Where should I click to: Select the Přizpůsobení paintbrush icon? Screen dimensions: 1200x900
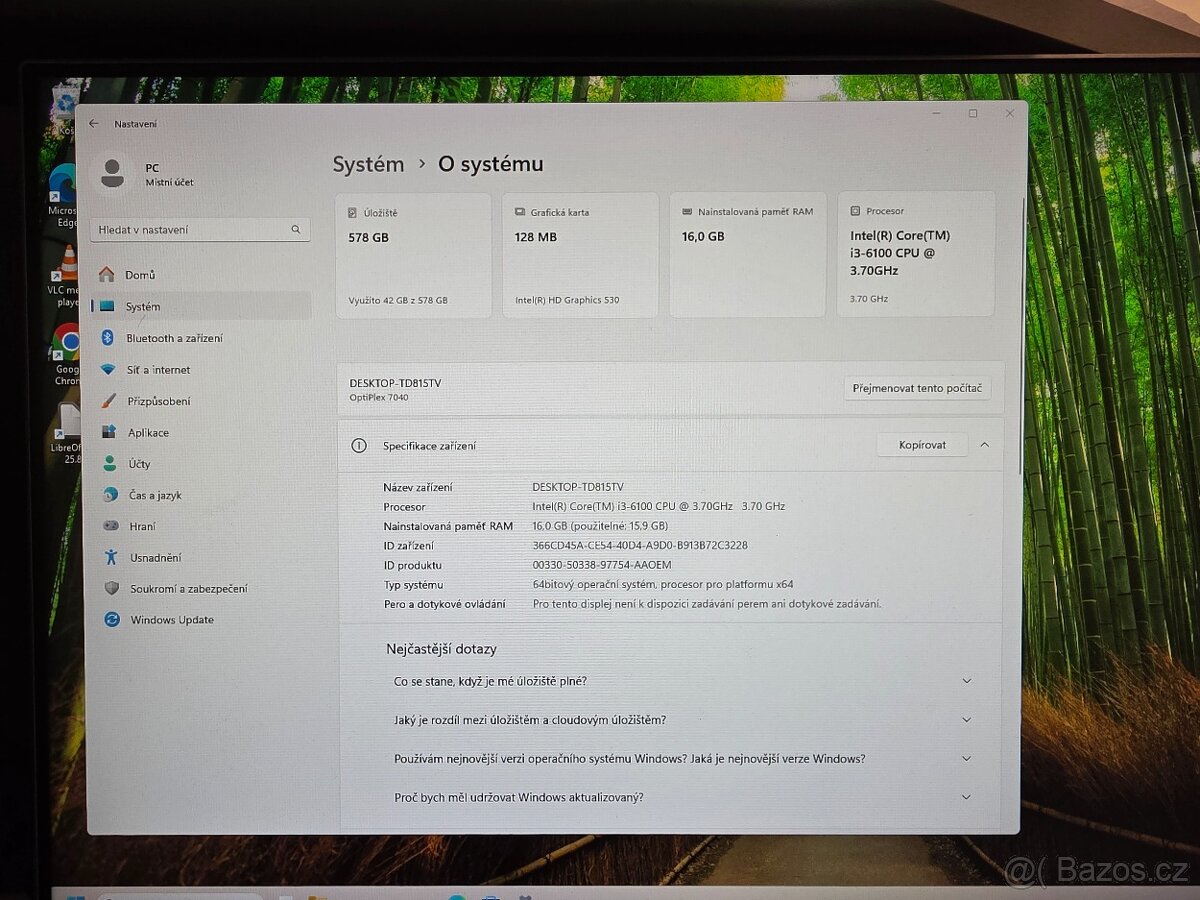click(109, 401)
